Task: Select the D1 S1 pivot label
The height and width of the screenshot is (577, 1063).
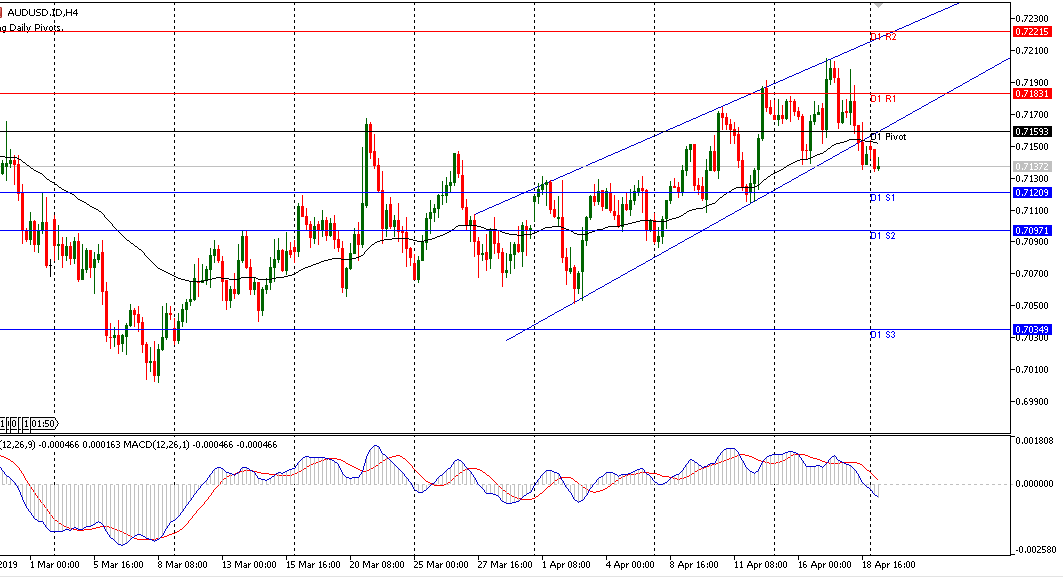Action: (x=883, y=197)
